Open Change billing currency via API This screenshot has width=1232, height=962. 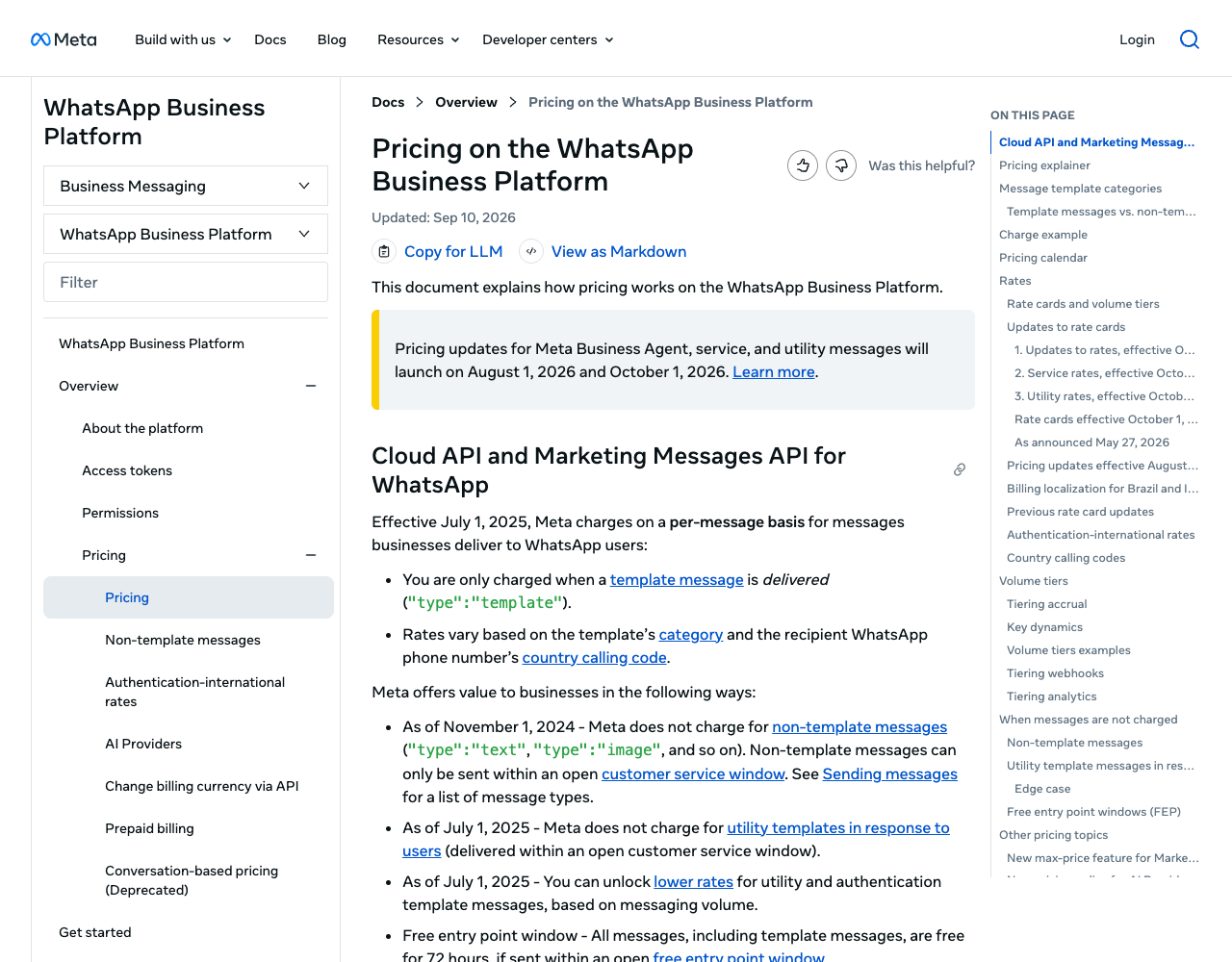click(202, 786)
